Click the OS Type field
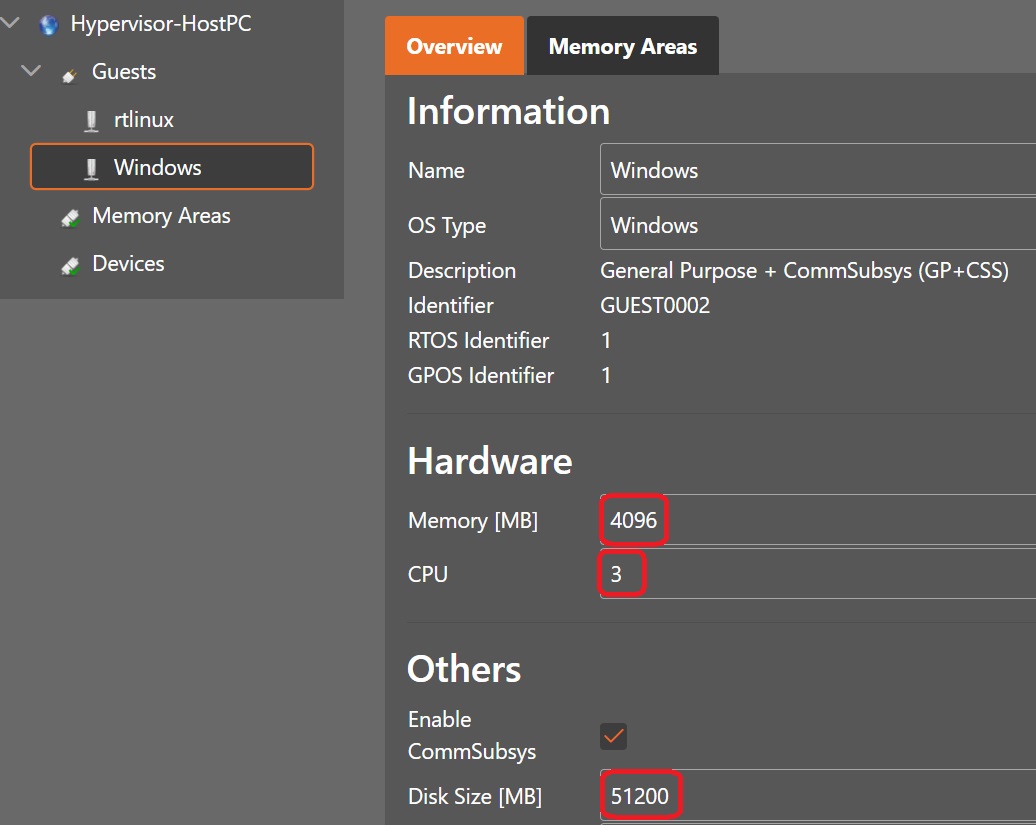Viewport: 1036px width, 825px height. pyautogui.click(x=816, y=225)
